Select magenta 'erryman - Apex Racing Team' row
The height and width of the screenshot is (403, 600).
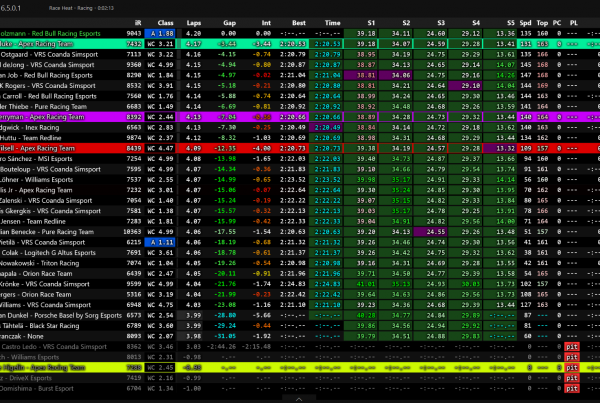[x=300, y=117]
